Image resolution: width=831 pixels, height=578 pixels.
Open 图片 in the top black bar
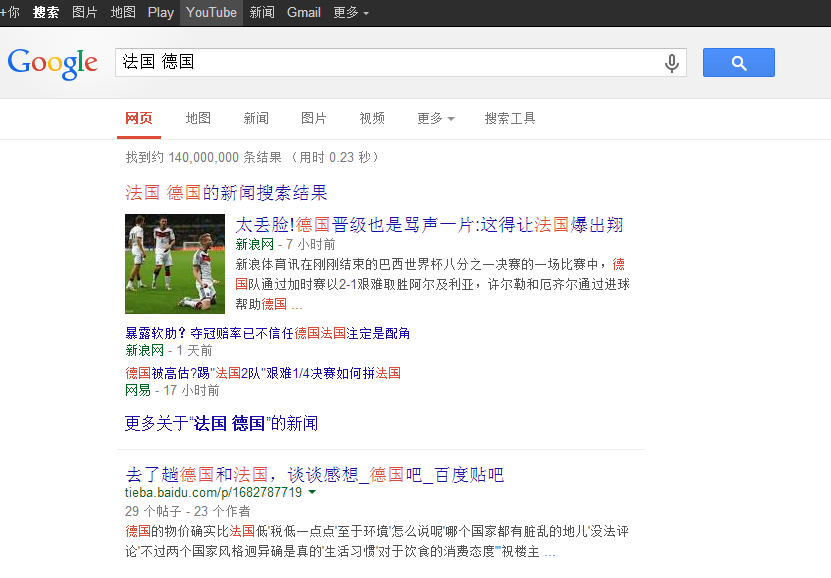[x=85, y=12]
